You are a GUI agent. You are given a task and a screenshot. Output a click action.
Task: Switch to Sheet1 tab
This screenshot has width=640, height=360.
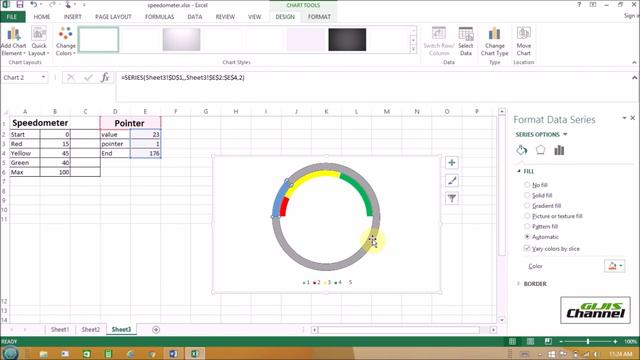[60, 329]
